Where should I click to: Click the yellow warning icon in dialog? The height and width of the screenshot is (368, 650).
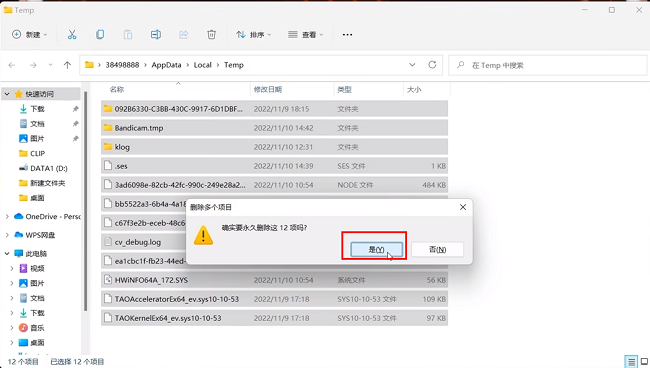pyautogui.click(x=203, y=235)
